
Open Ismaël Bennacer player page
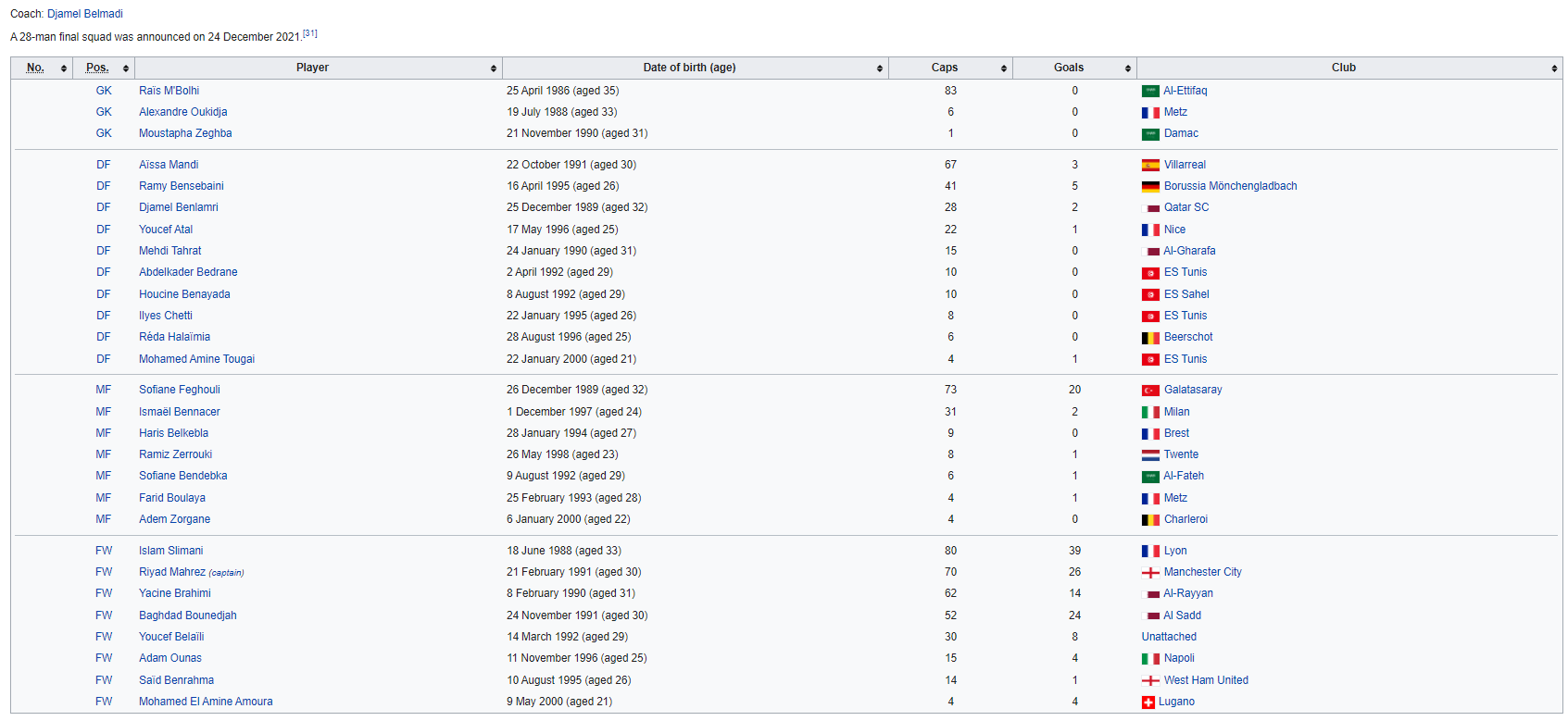point(180,412)
